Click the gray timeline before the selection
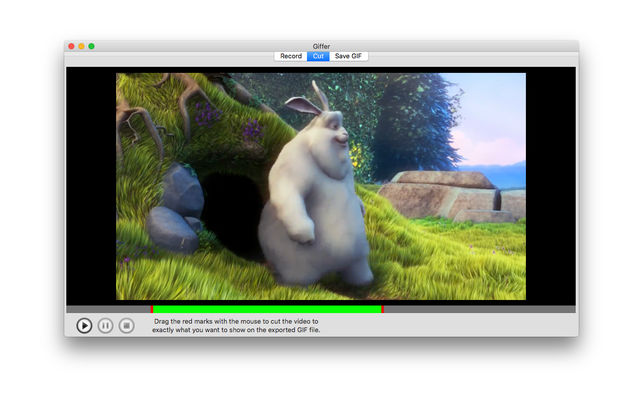 tap(108, 309)
